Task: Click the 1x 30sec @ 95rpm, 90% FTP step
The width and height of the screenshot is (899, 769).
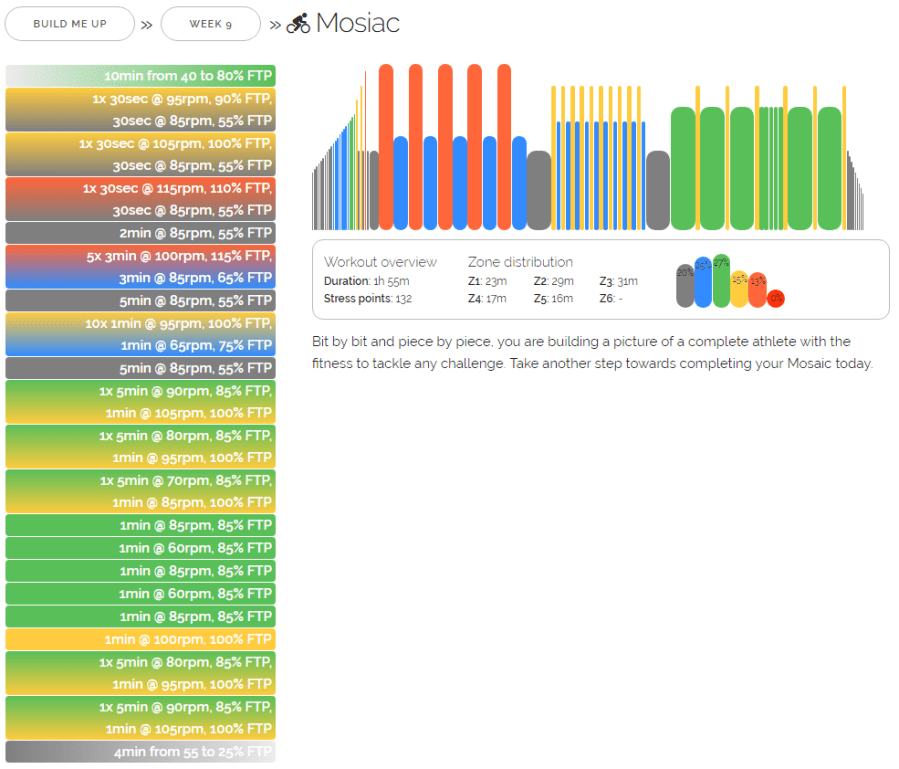Action: point(140,99)
